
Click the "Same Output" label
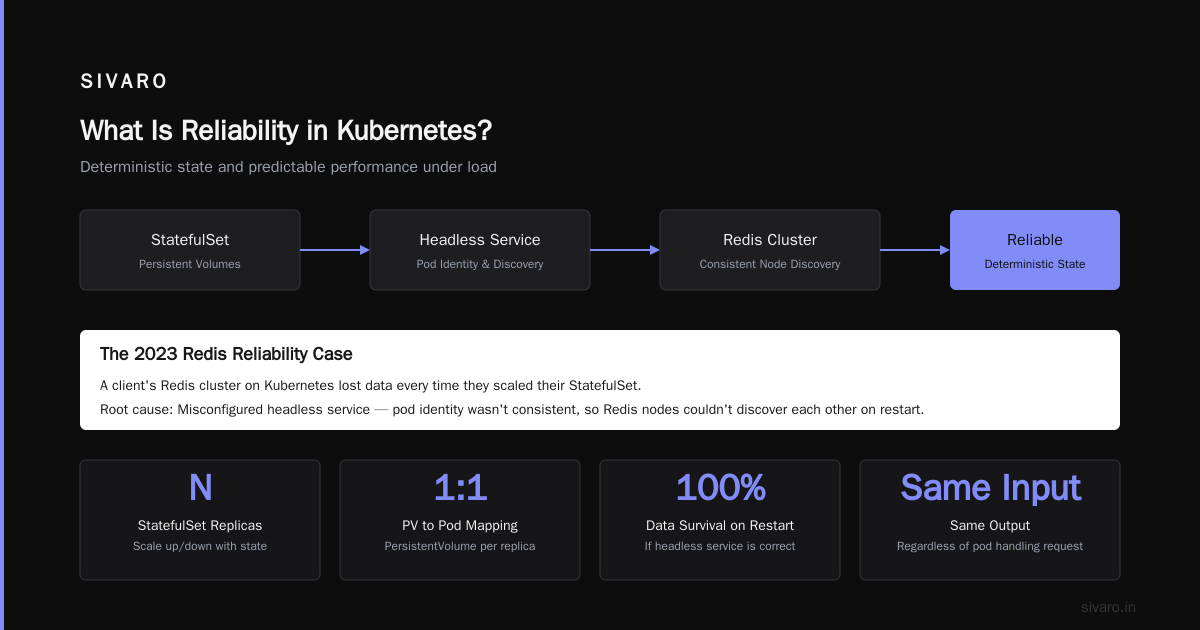[990, 525]
